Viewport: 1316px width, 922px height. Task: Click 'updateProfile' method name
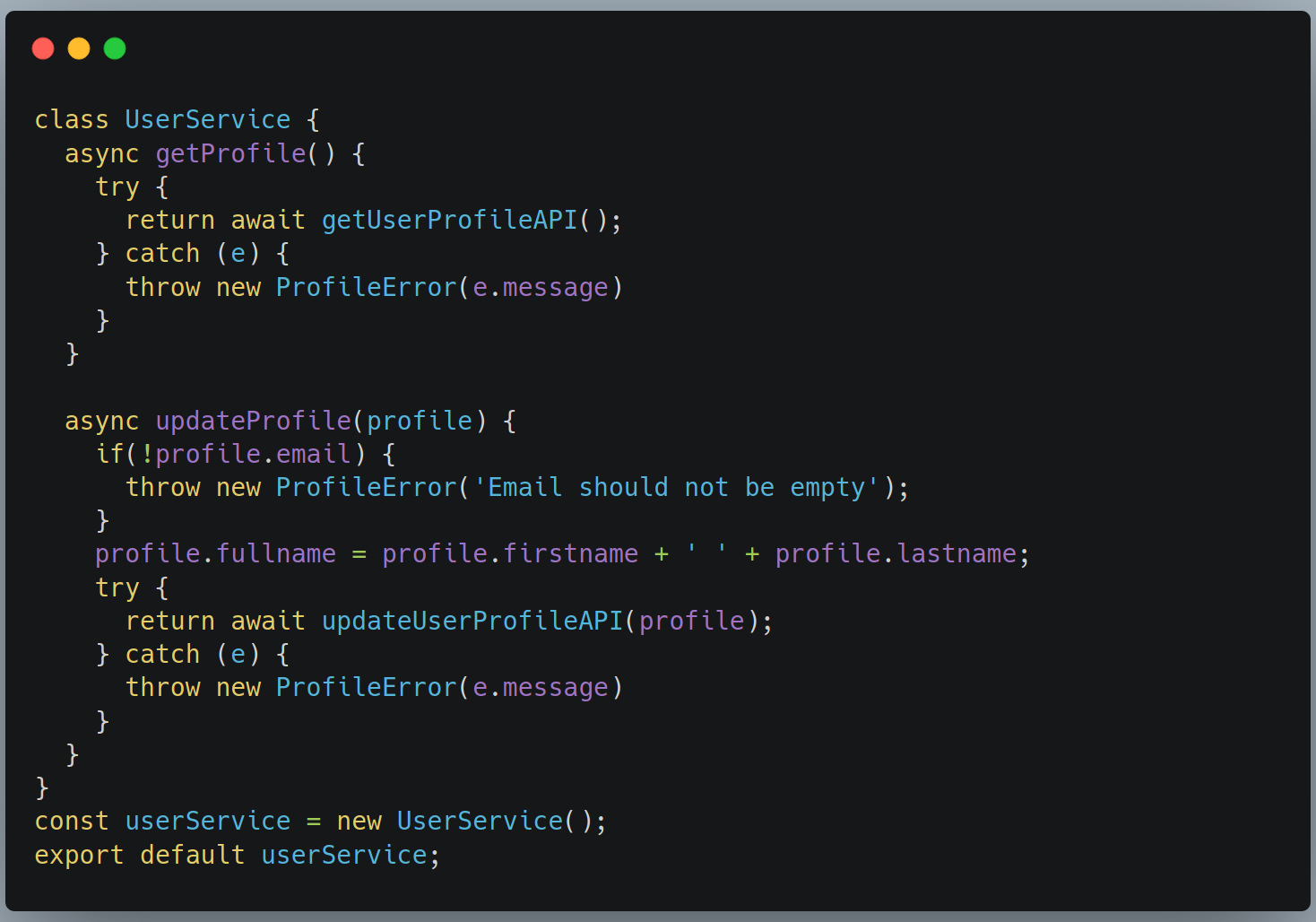[x=254, y=421]
